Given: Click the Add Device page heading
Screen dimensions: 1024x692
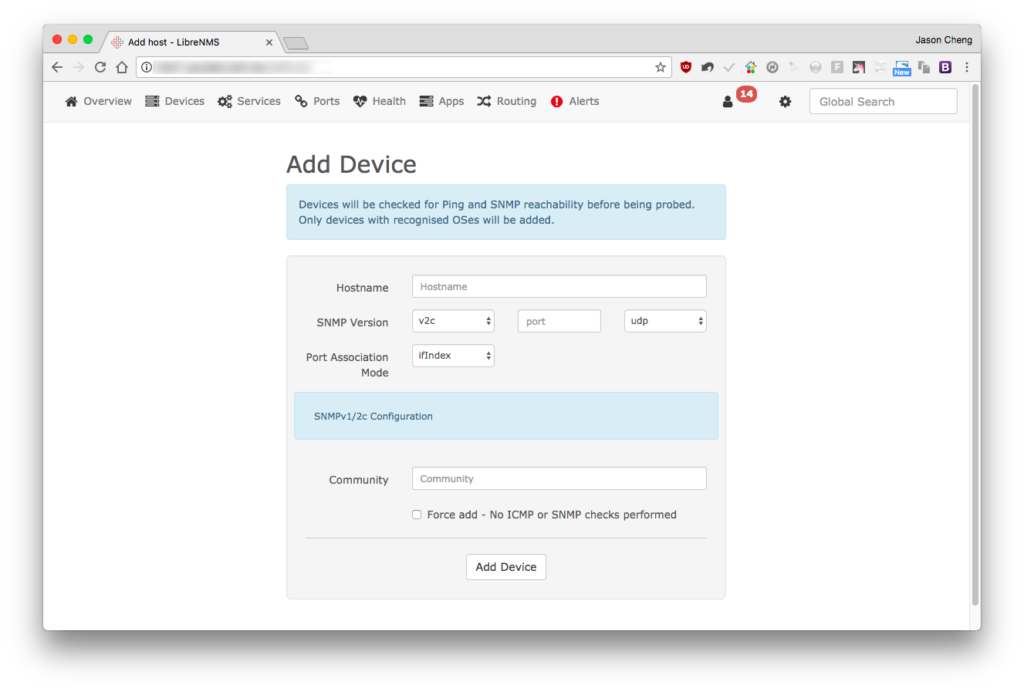Looking at the screenshot, I should pos(351,164).
